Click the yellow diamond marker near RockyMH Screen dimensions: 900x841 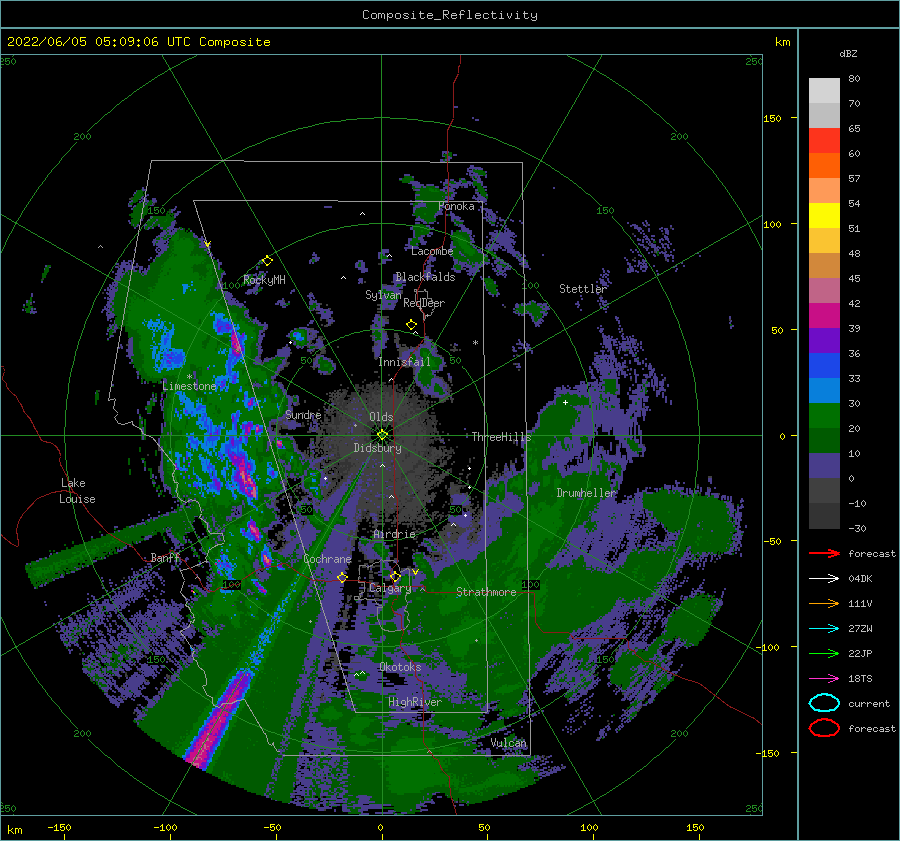[267, 261]
